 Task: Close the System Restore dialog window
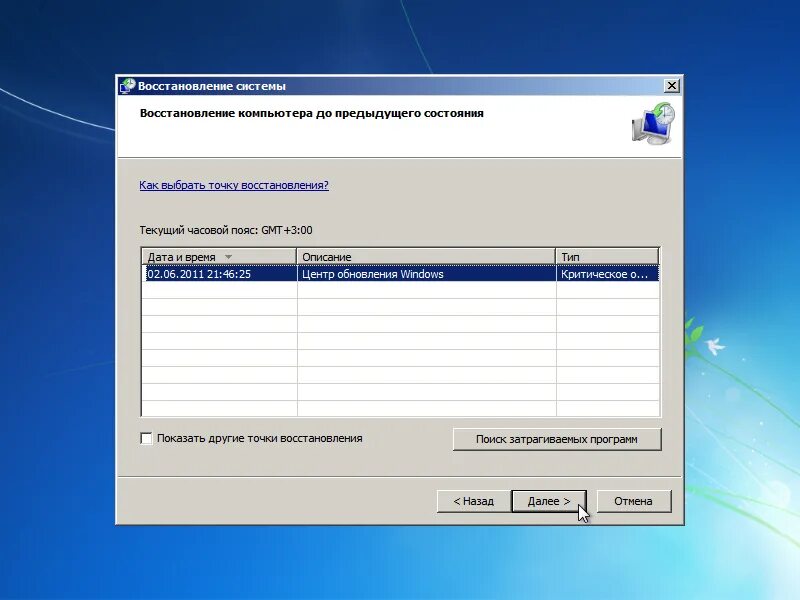click(672, 86)
